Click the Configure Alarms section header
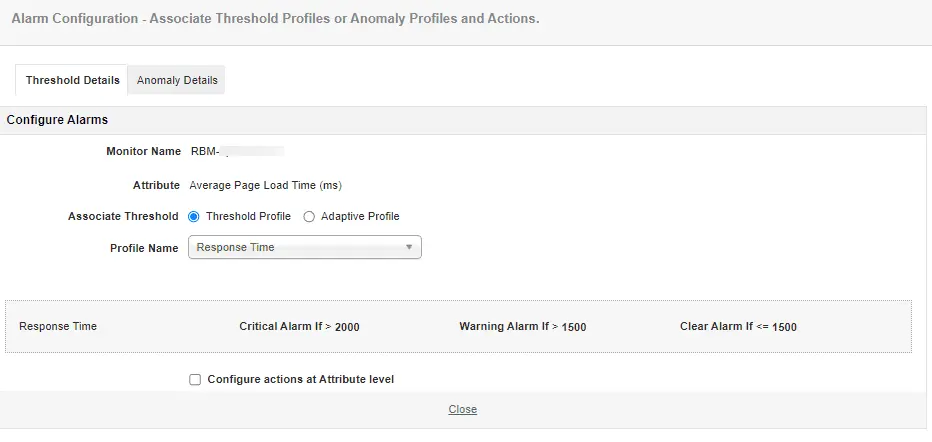The width and height of the screenshot is (932, 442). [57, 120]
